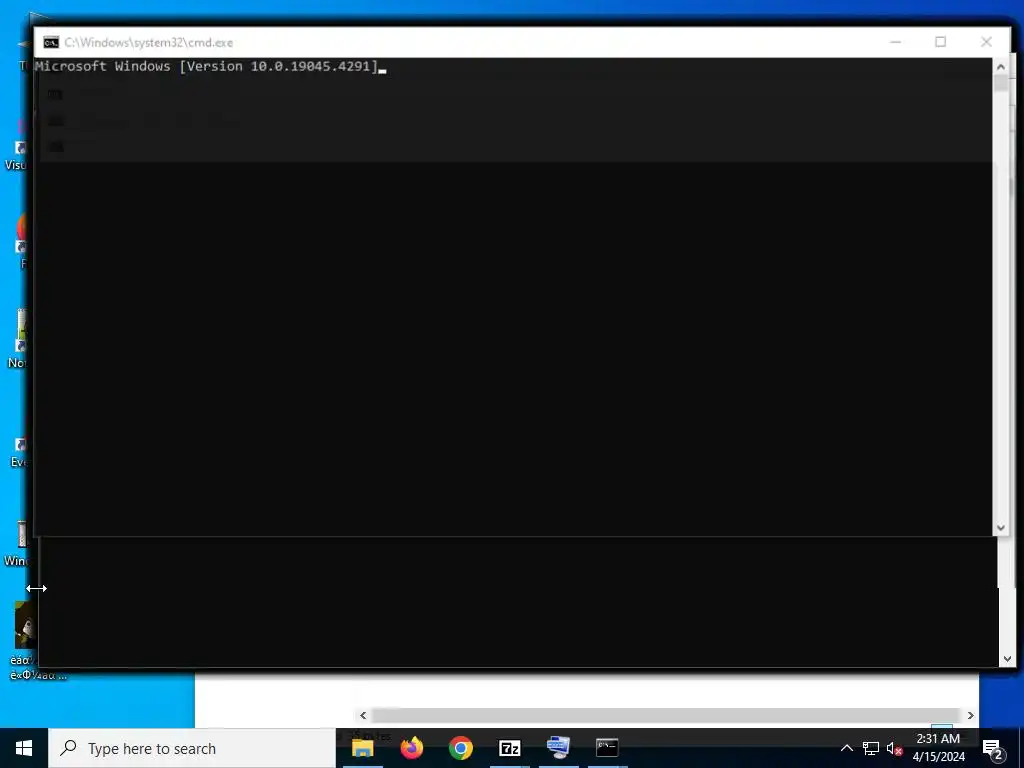Close the cmd.exe window
The height and width of the screenshot is (768, 1024).
[x=986, y=42]
